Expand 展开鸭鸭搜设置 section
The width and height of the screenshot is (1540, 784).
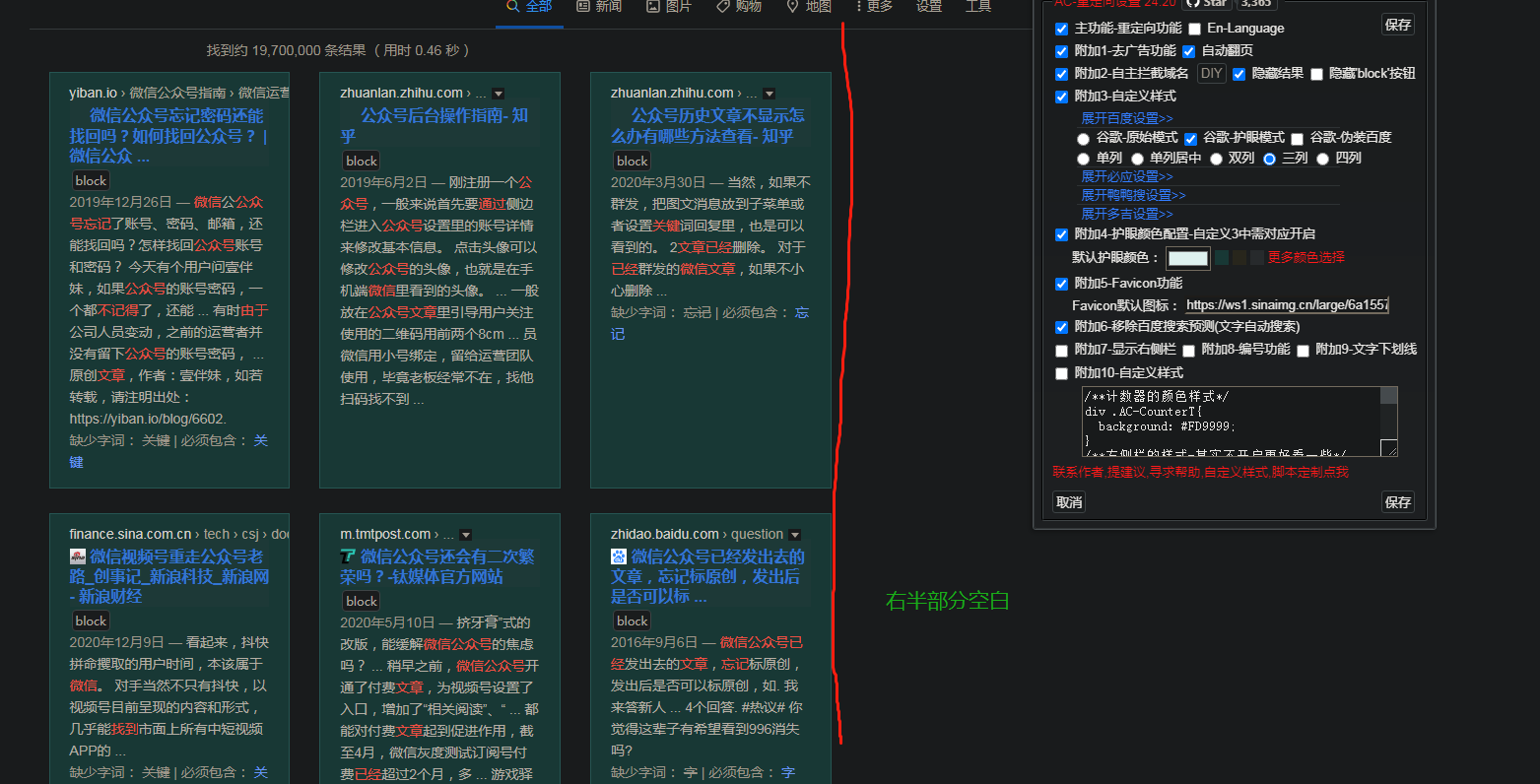(1133, 195)
